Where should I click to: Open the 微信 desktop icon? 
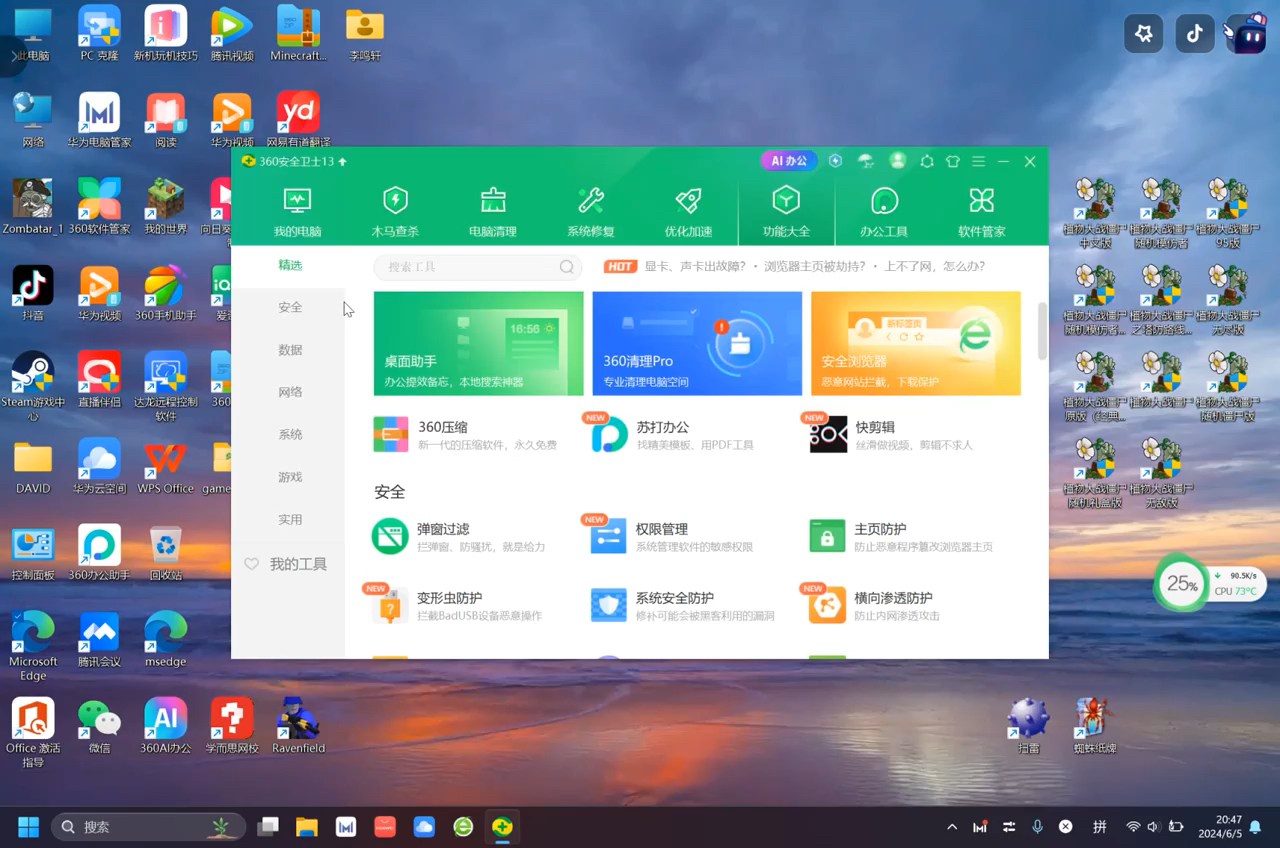click(x=99, y=727)
